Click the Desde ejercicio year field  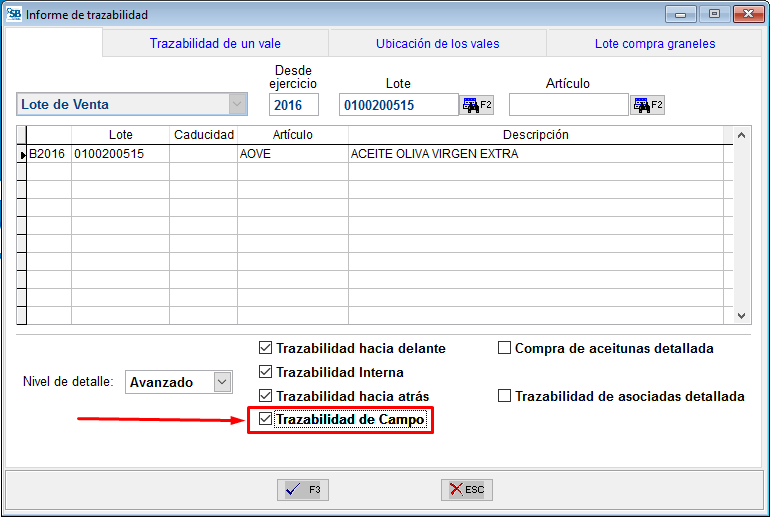(294, 105)
